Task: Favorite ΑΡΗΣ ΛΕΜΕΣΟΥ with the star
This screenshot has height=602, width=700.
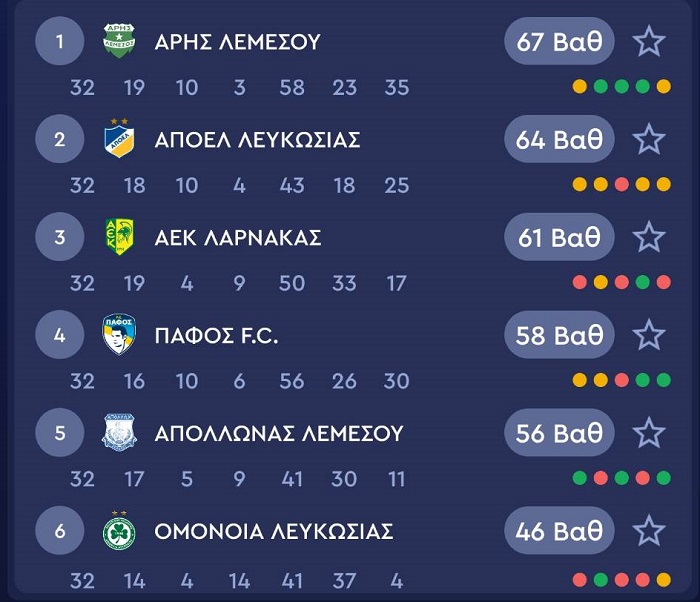Action: click(650, 42)
